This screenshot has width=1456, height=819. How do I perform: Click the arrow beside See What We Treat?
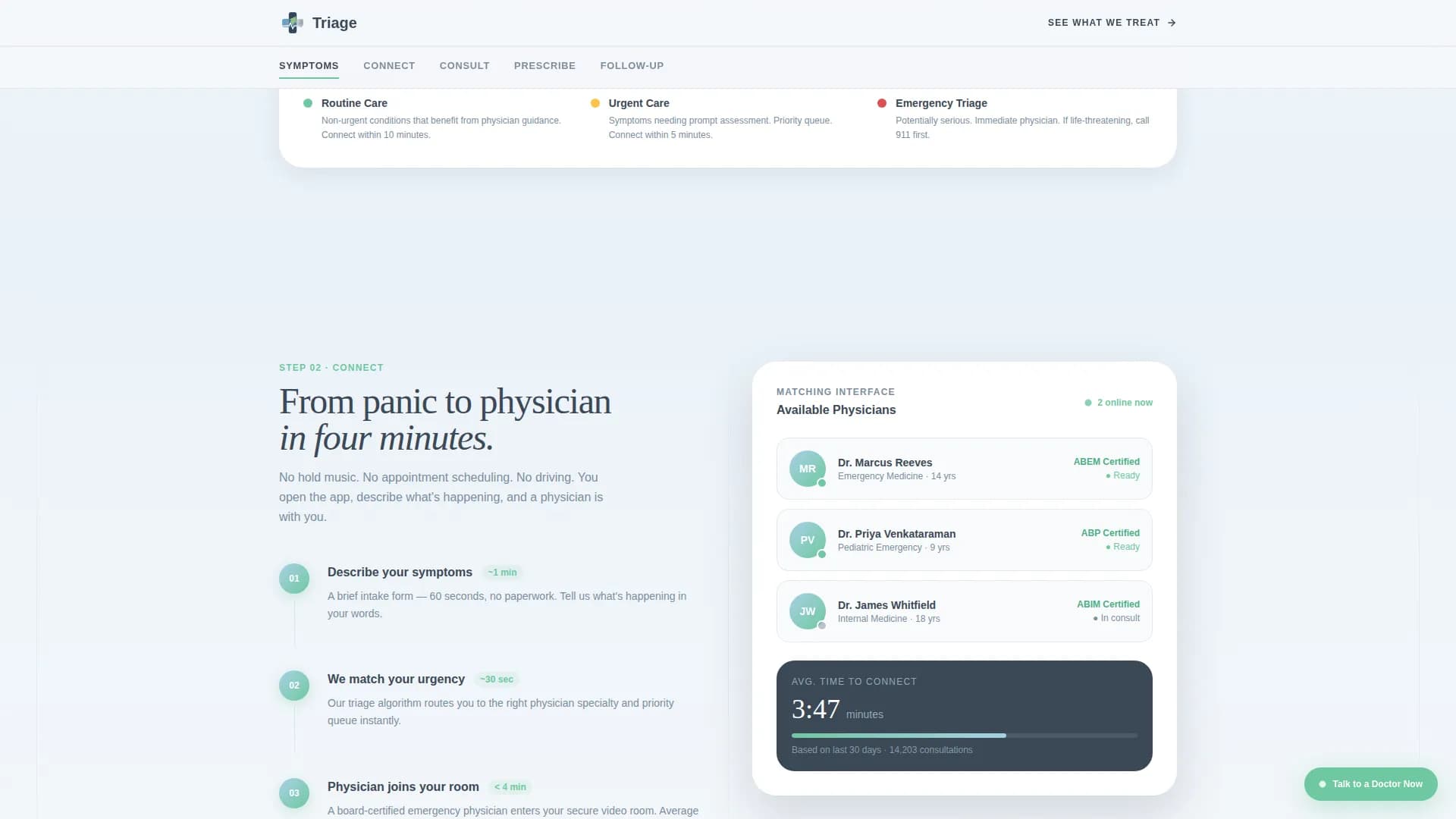[x=1172, y=23]
